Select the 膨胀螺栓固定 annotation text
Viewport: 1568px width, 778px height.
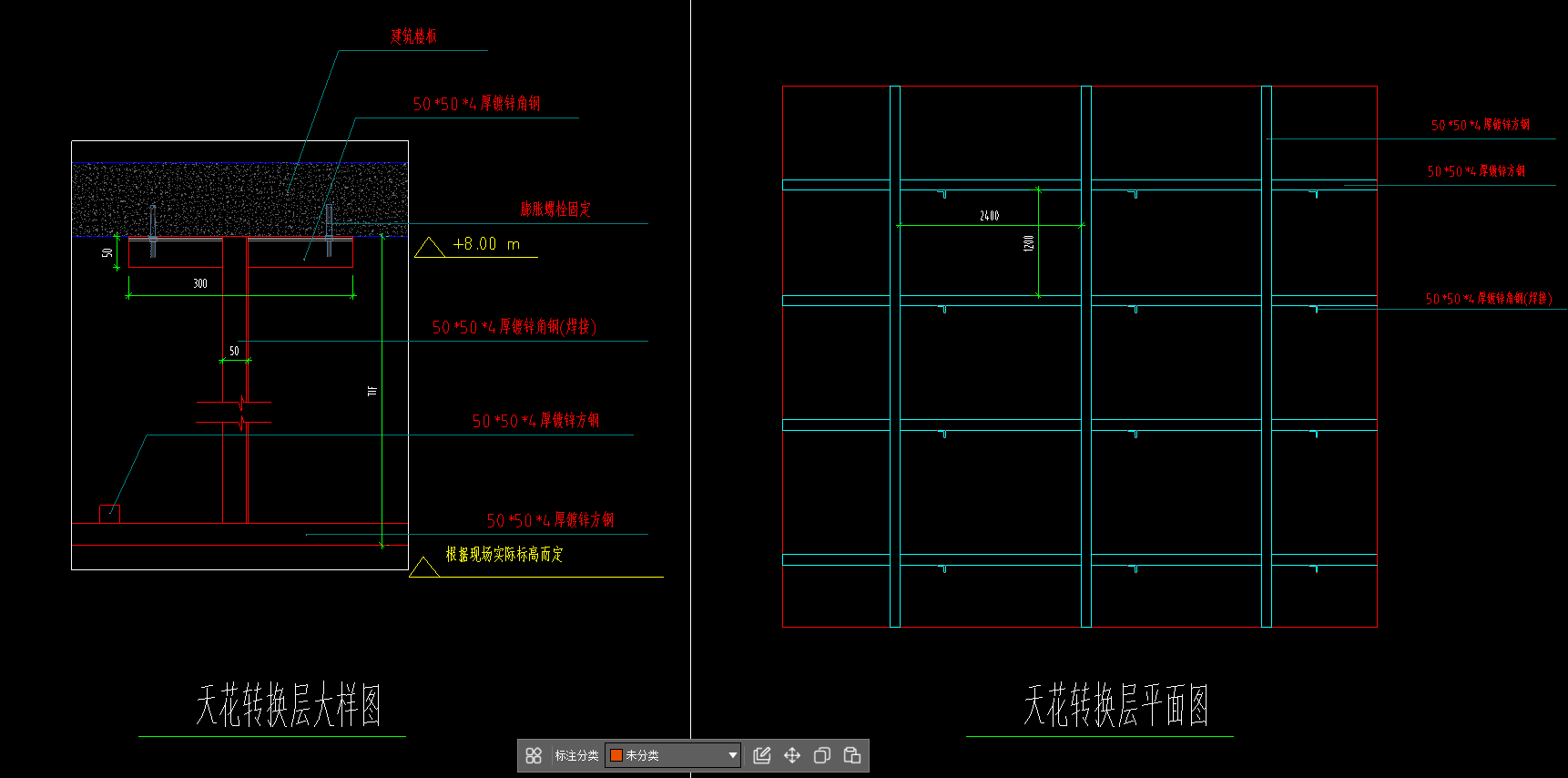click(x=555, y=209)
